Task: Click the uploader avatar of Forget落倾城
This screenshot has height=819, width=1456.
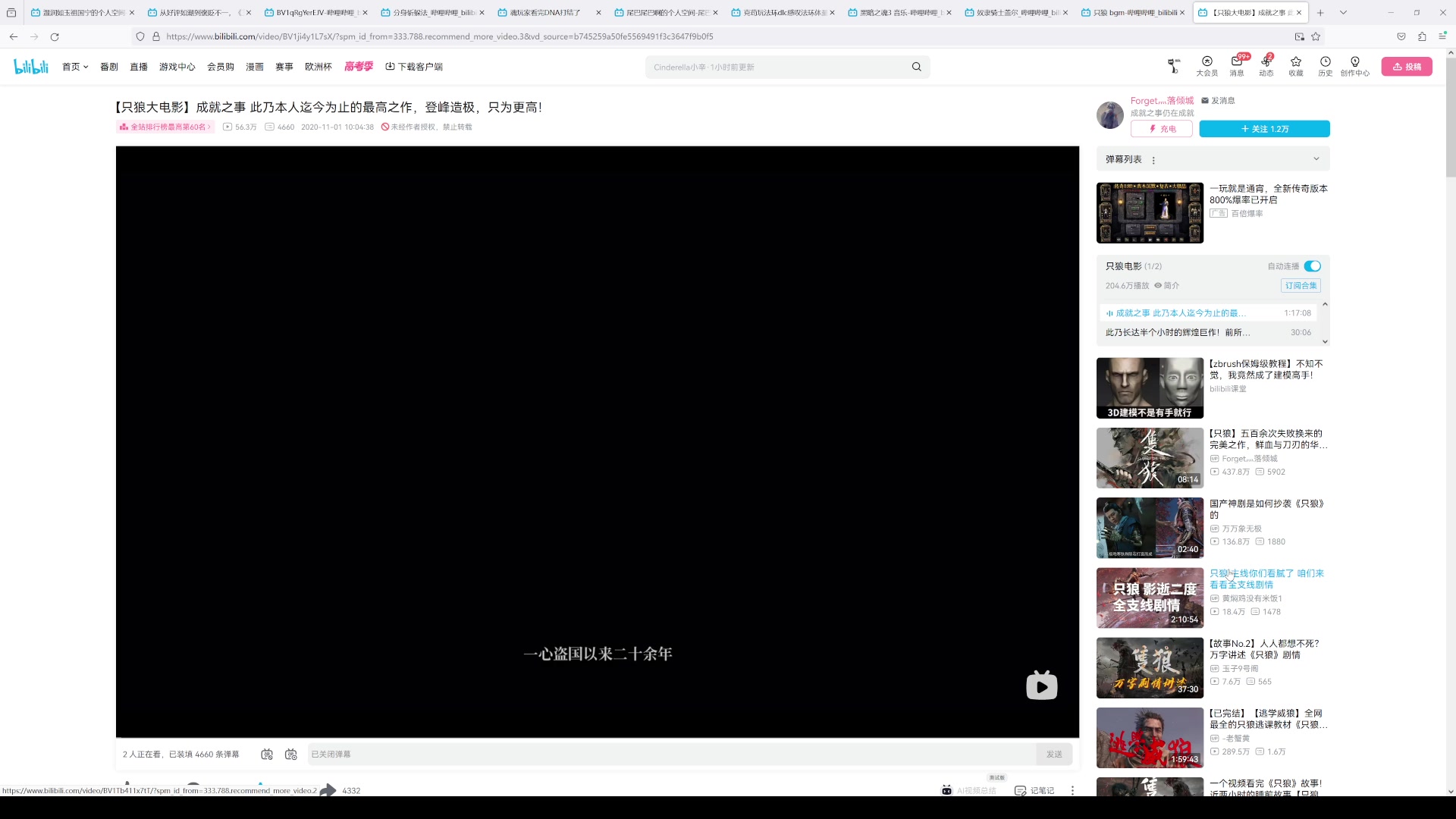Action: 1110,115
